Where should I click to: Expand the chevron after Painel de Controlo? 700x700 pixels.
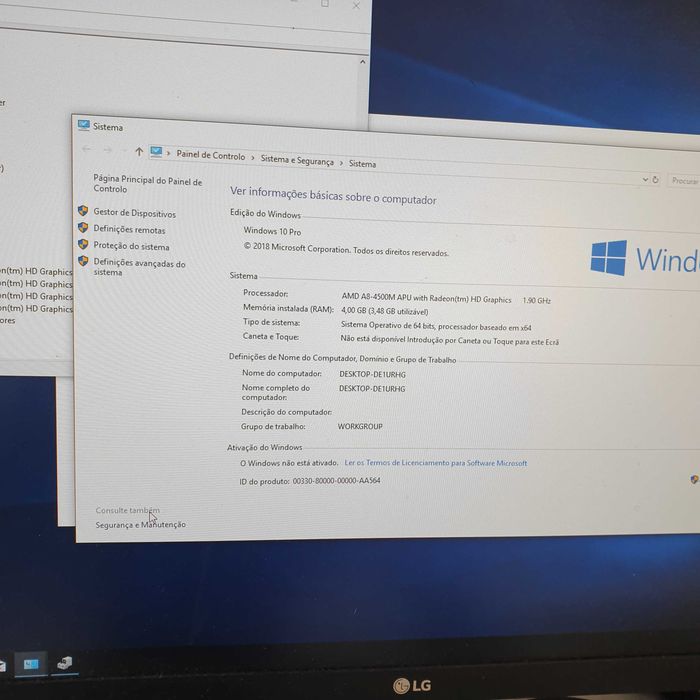pos(253,158)
